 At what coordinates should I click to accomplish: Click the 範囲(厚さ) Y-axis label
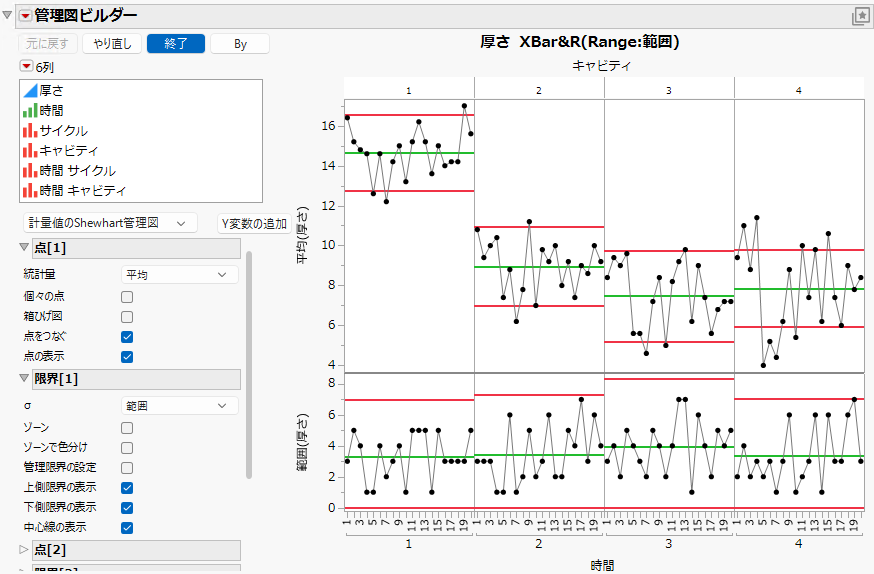click(302, 442)
